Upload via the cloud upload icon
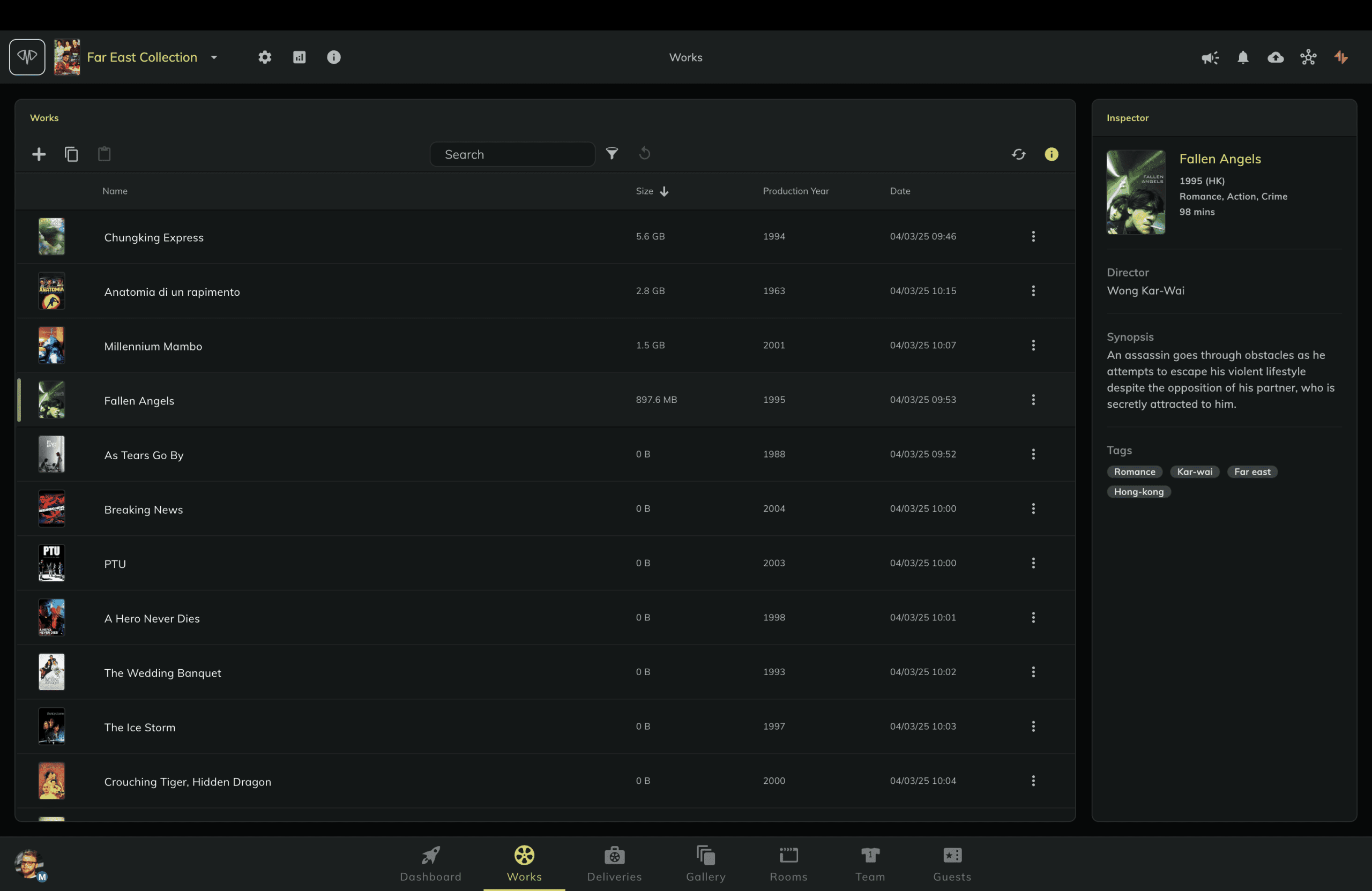This screenshot has width=1372, height=891. pyautogui.click(x=1276, y=57)
